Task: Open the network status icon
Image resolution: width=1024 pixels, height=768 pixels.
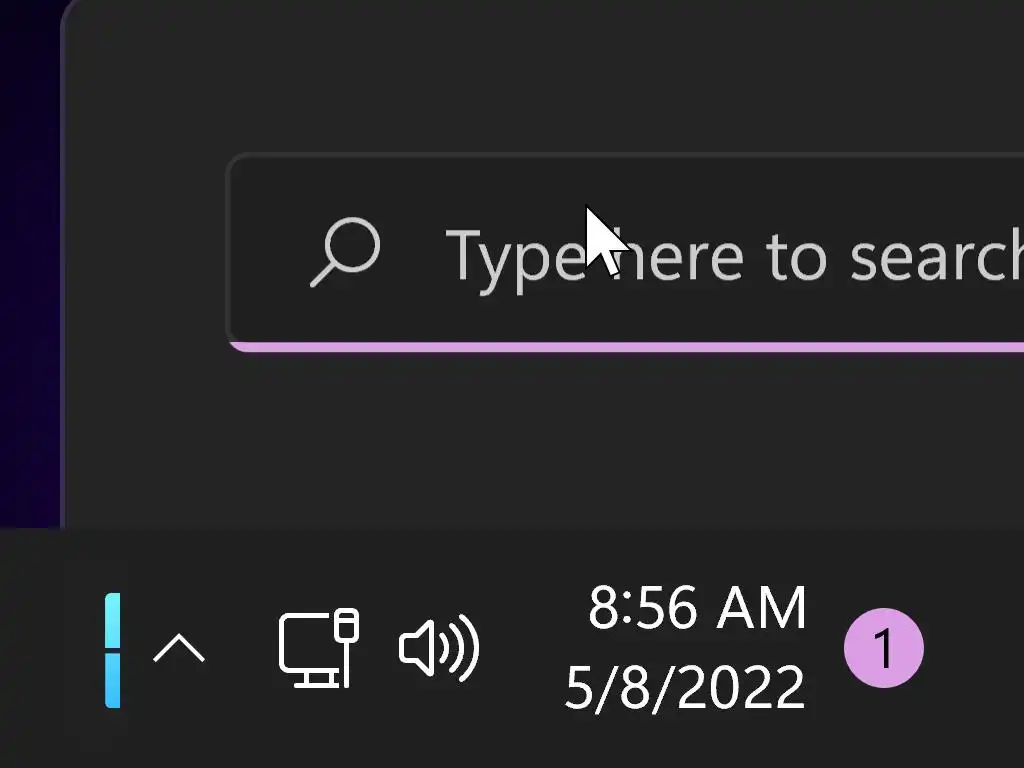Action: (x=318, y=648)
